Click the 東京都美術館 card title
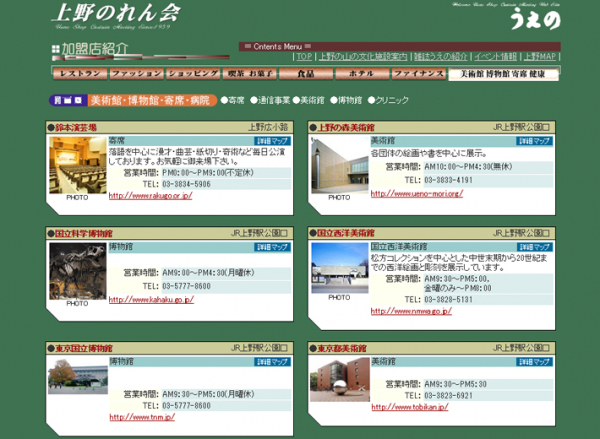This screenshot has height=439, width=600. coord(342,348)
